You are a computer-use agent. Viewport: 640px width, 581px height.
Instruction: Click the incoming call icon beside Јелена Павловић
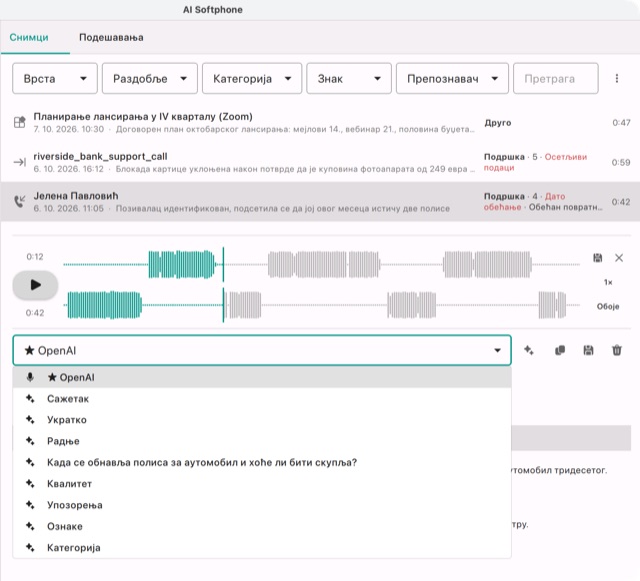[20, 201]
